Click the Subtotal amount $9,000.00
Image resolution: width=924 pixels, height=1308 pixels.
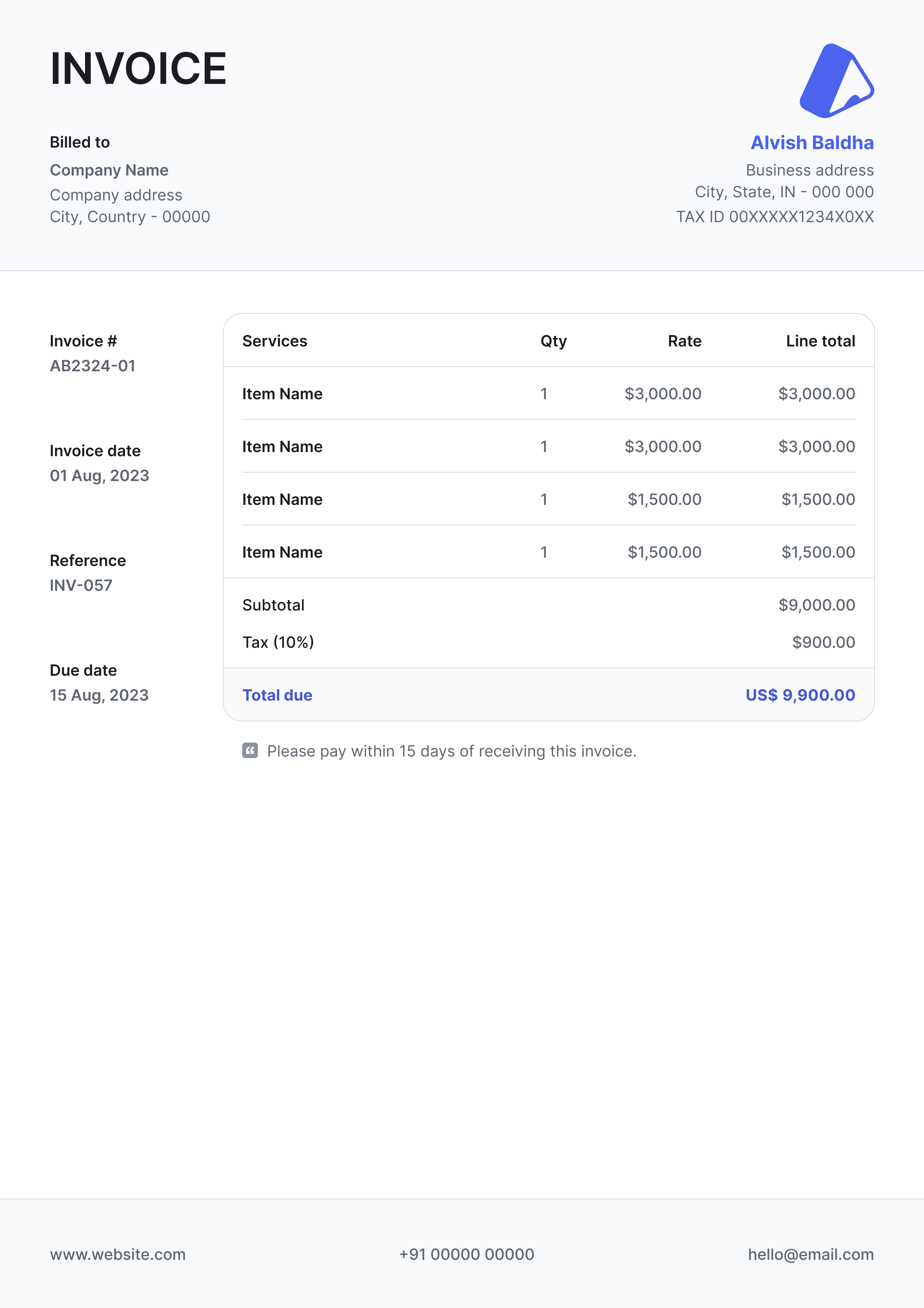coord(816,605)
